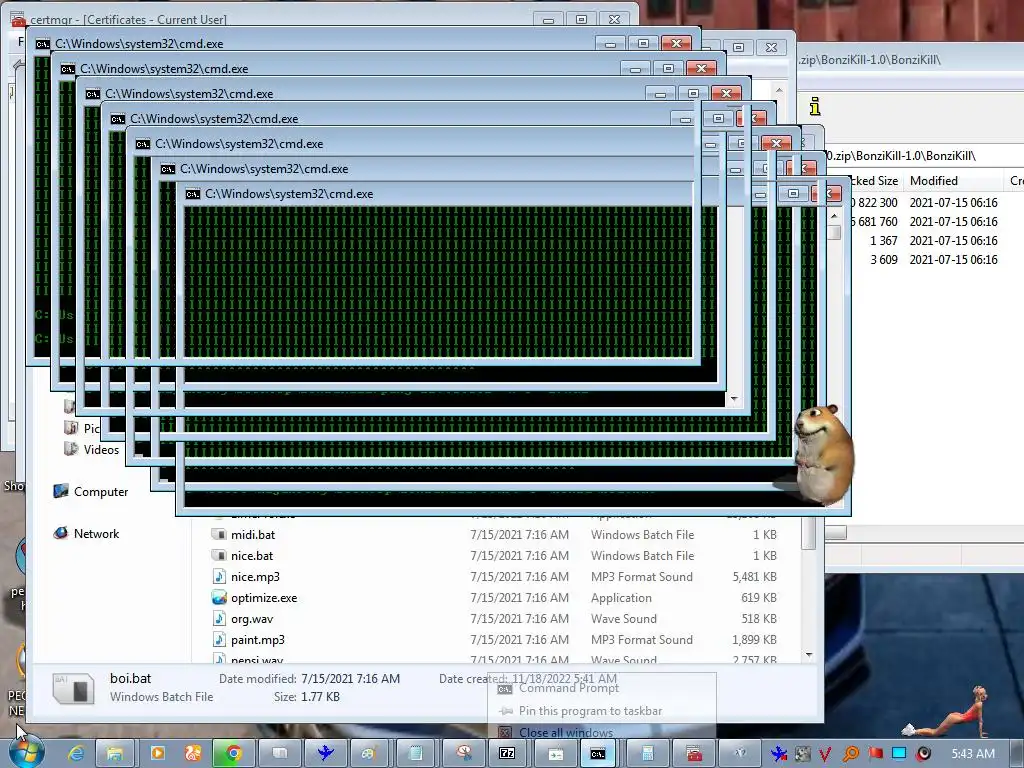Open Google Chrome from the taskbar
This screenshot has width=1024, height=768.
[233, 753]
